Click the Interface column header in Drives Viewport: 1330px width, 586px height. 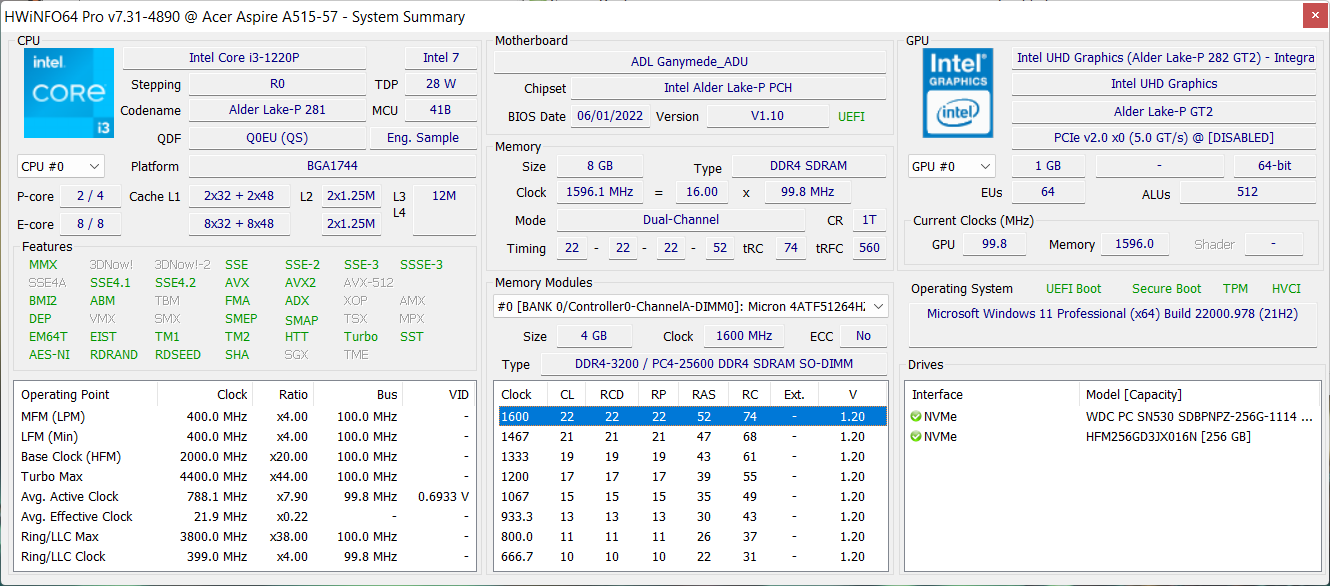[937, 395]
